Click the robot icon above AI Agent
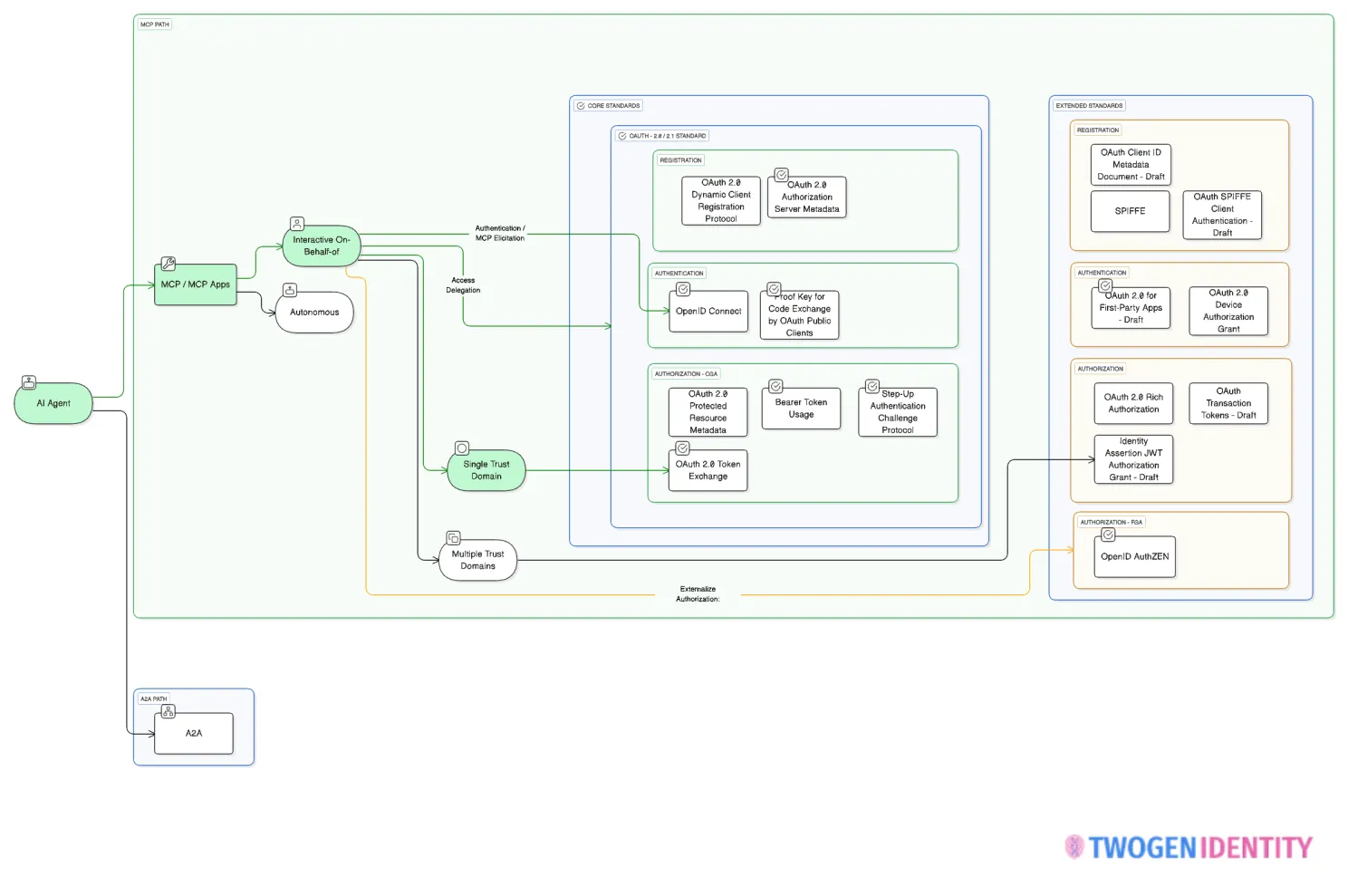 click(x=29, y=382)
